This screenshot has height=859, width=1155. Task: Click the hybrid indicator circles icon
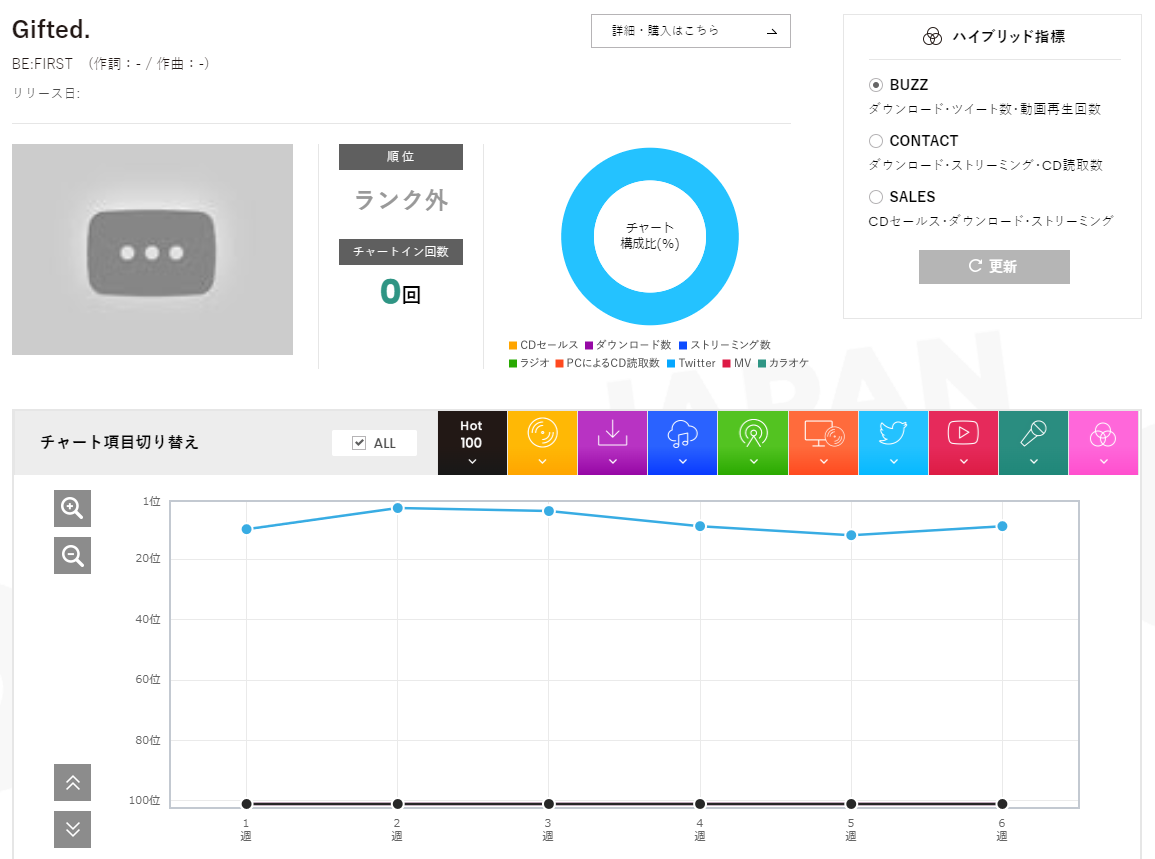(933, 37)
